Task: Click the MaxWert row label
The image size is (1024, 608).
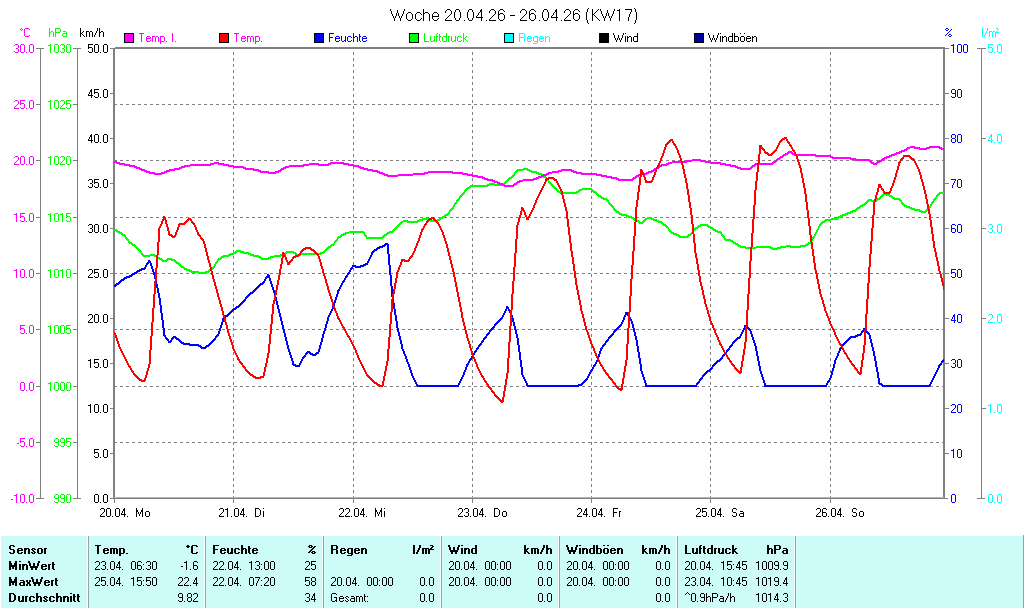Action: [x=32, y=582]
